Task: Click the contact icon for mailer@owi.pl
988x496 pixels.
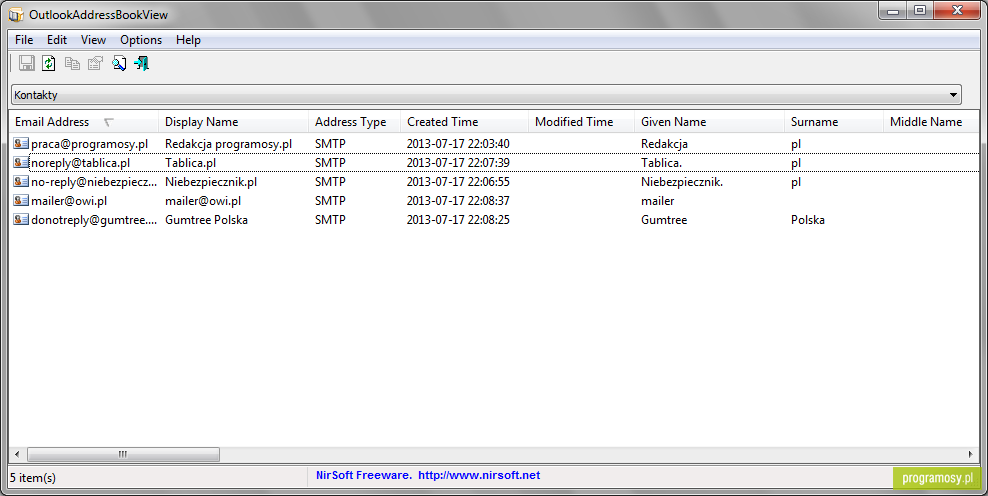Action: (x=21, y=200)
